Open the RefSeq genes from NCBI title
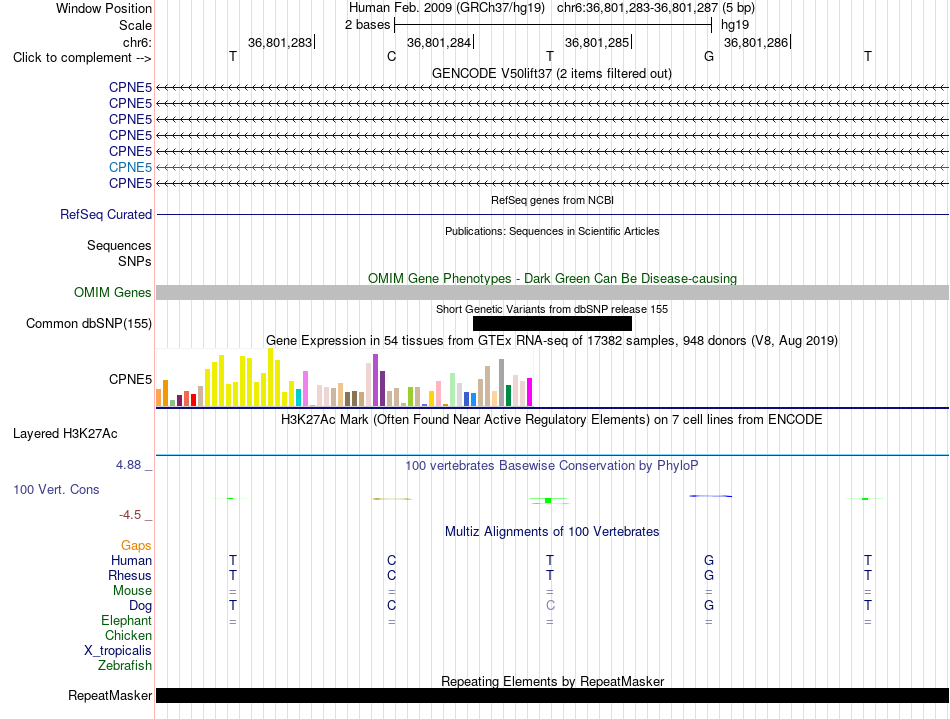 click(552, 200)
